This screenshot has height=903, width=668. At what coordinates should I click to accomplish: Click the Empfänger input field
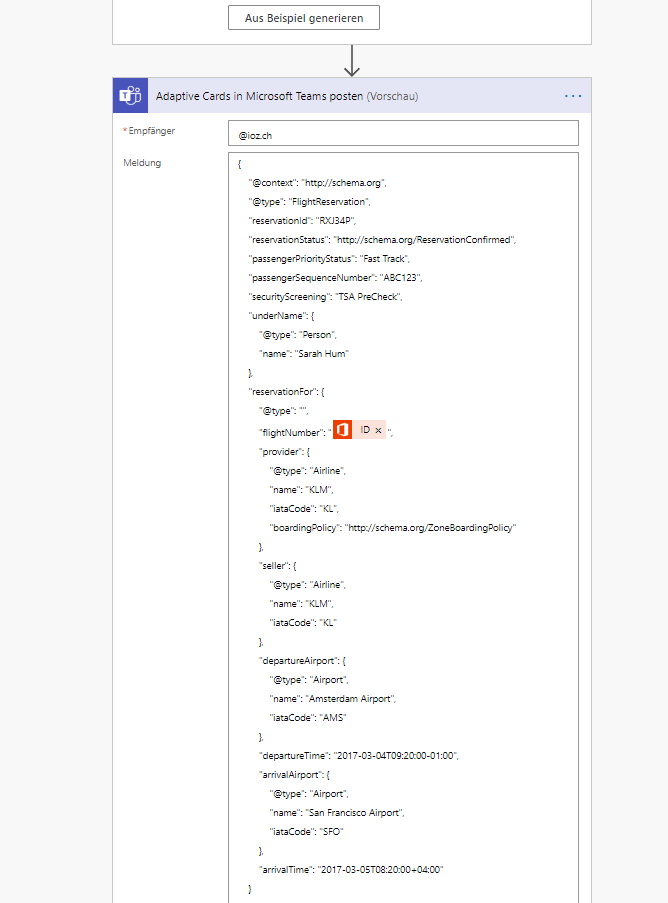pyautogui.click(x=403, y=134)
